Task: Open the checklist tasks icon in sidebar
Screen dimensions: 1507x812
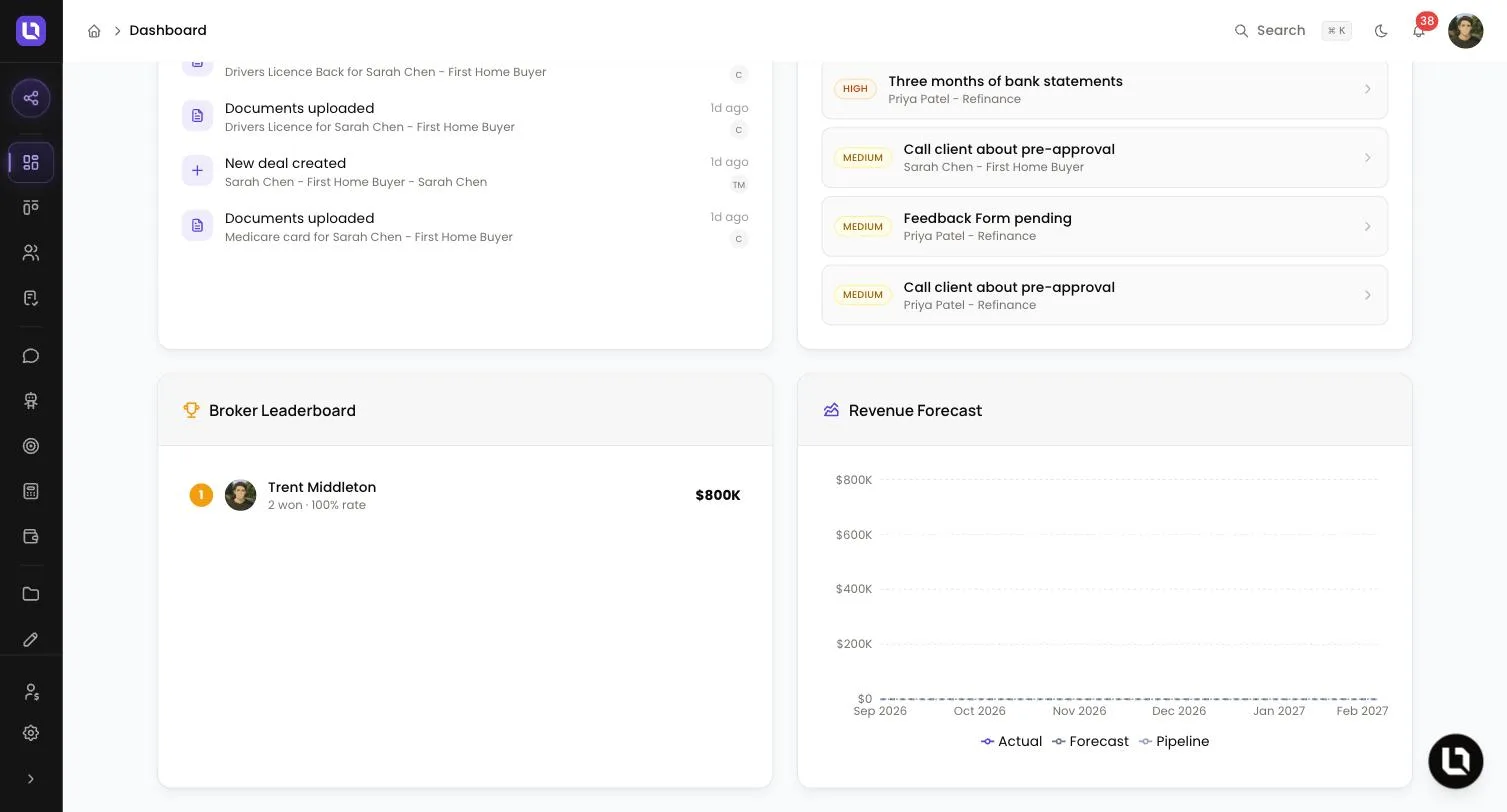Action: (x=31, y=298)
